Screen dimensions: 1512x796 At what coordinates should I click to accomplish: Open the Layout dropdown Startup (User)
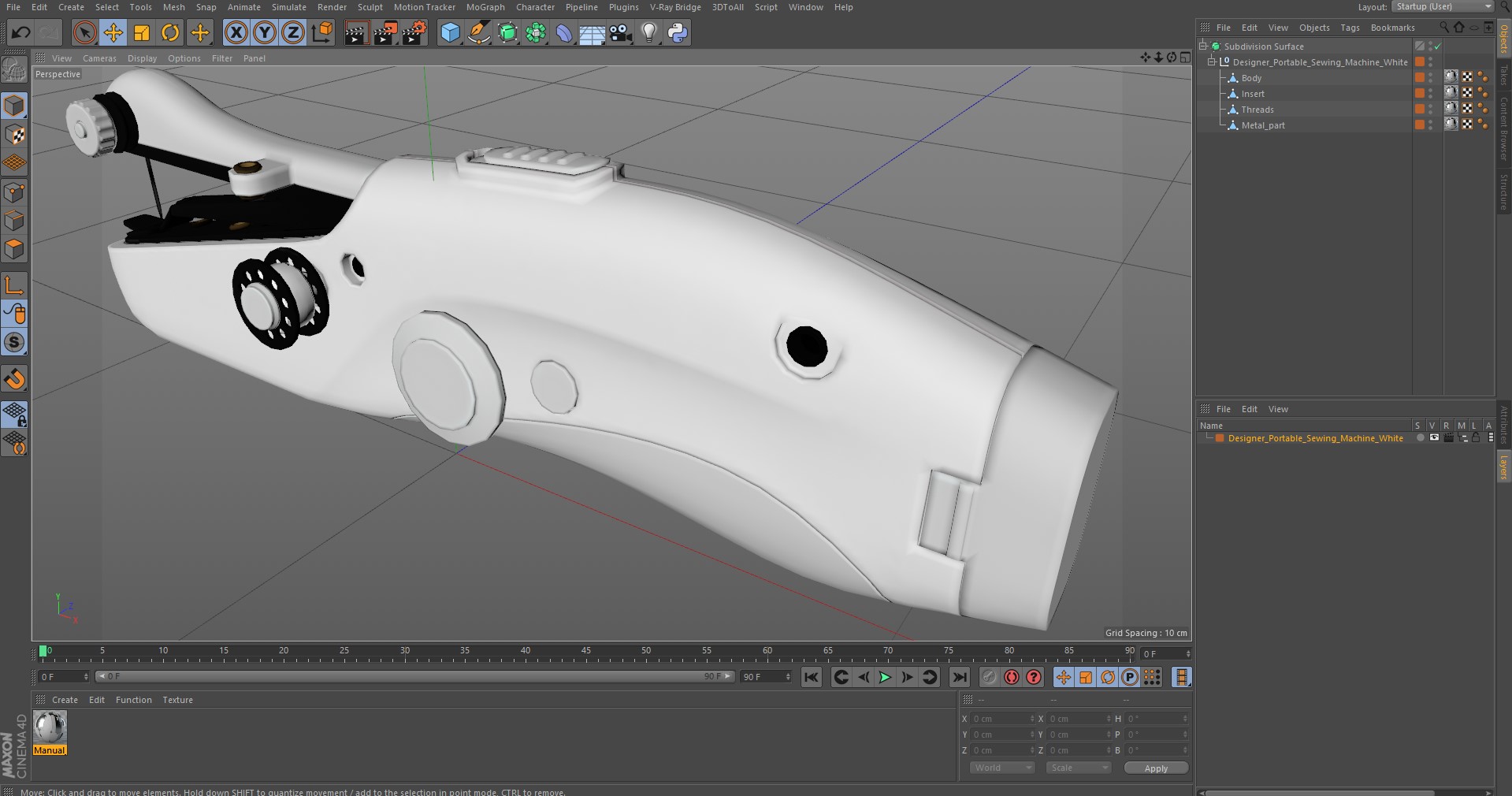pyautogui.click(x=1443, y=6)
